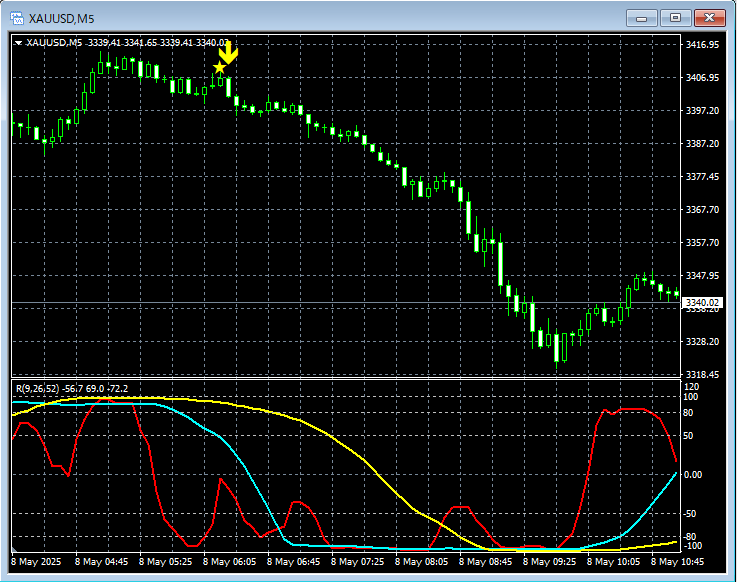This screenshot has width=738, height=582.
Task: Click time axis label 8 May 08:05
Action: tap(421, 562)
